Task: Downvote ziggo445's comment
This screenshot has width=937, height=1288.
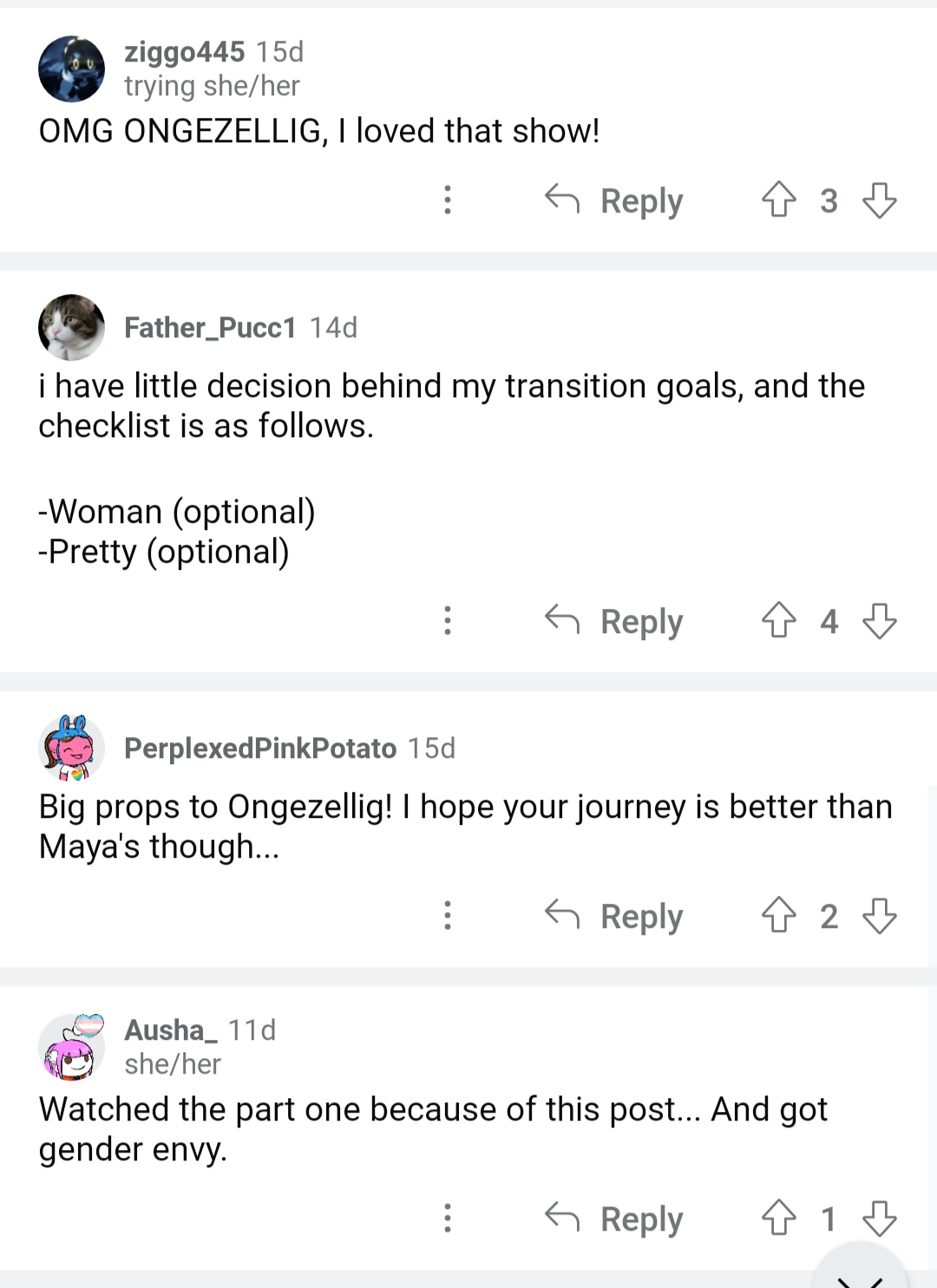Action: (880, 200)
